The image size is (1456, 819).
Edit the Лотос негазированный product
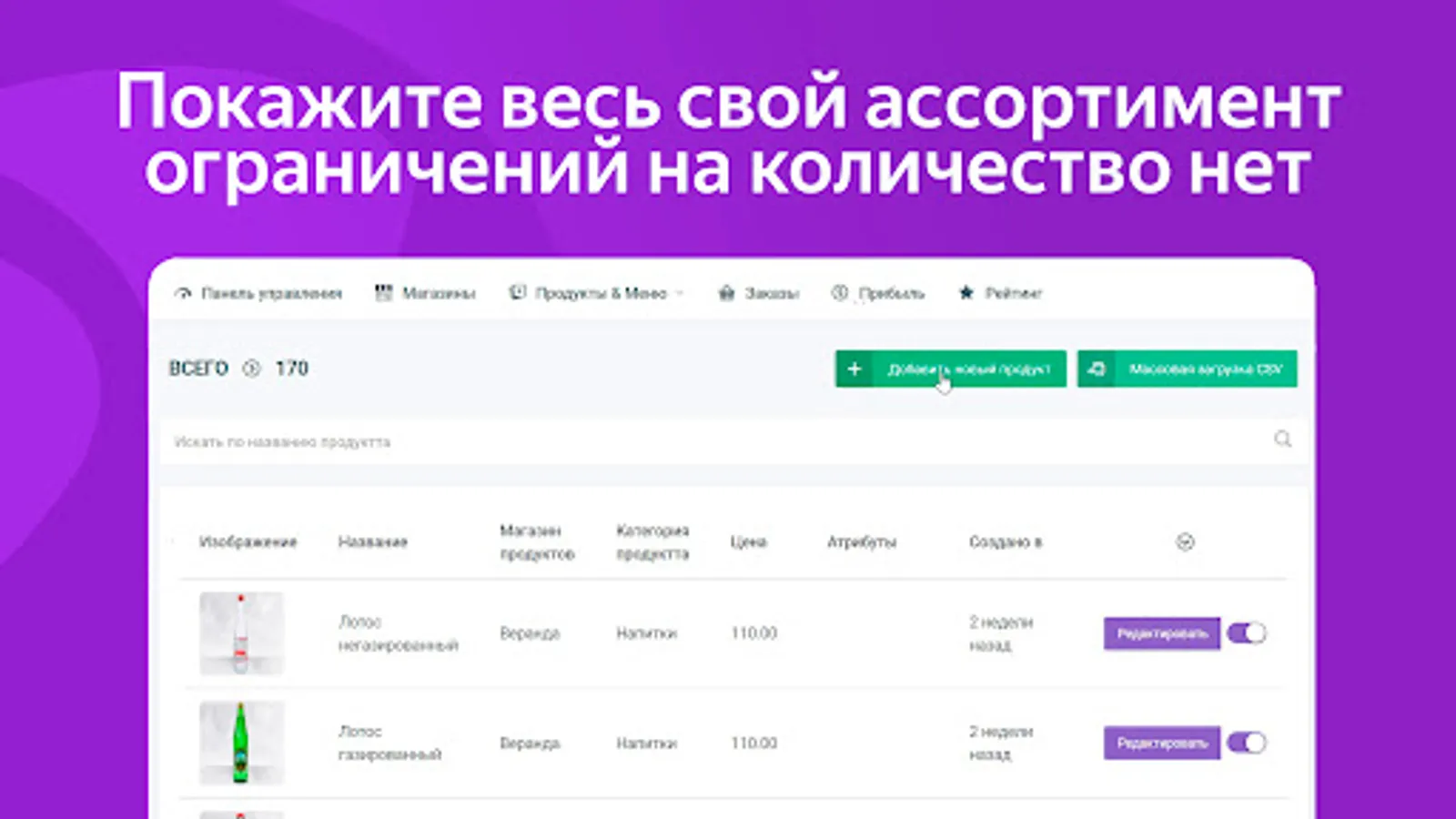(1162, 633)
